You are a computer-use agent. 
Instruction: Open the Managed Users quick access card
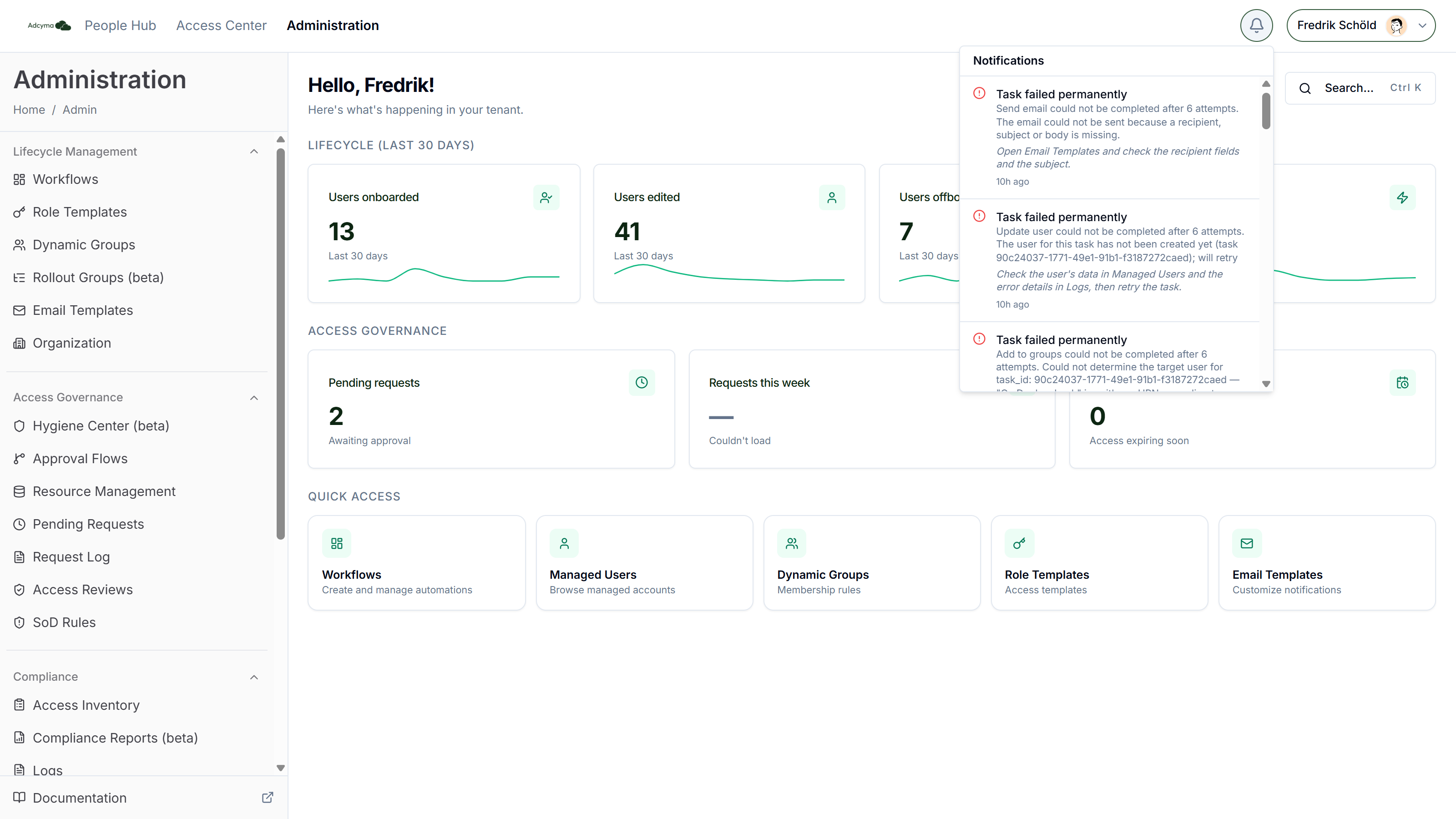point(644,562)
